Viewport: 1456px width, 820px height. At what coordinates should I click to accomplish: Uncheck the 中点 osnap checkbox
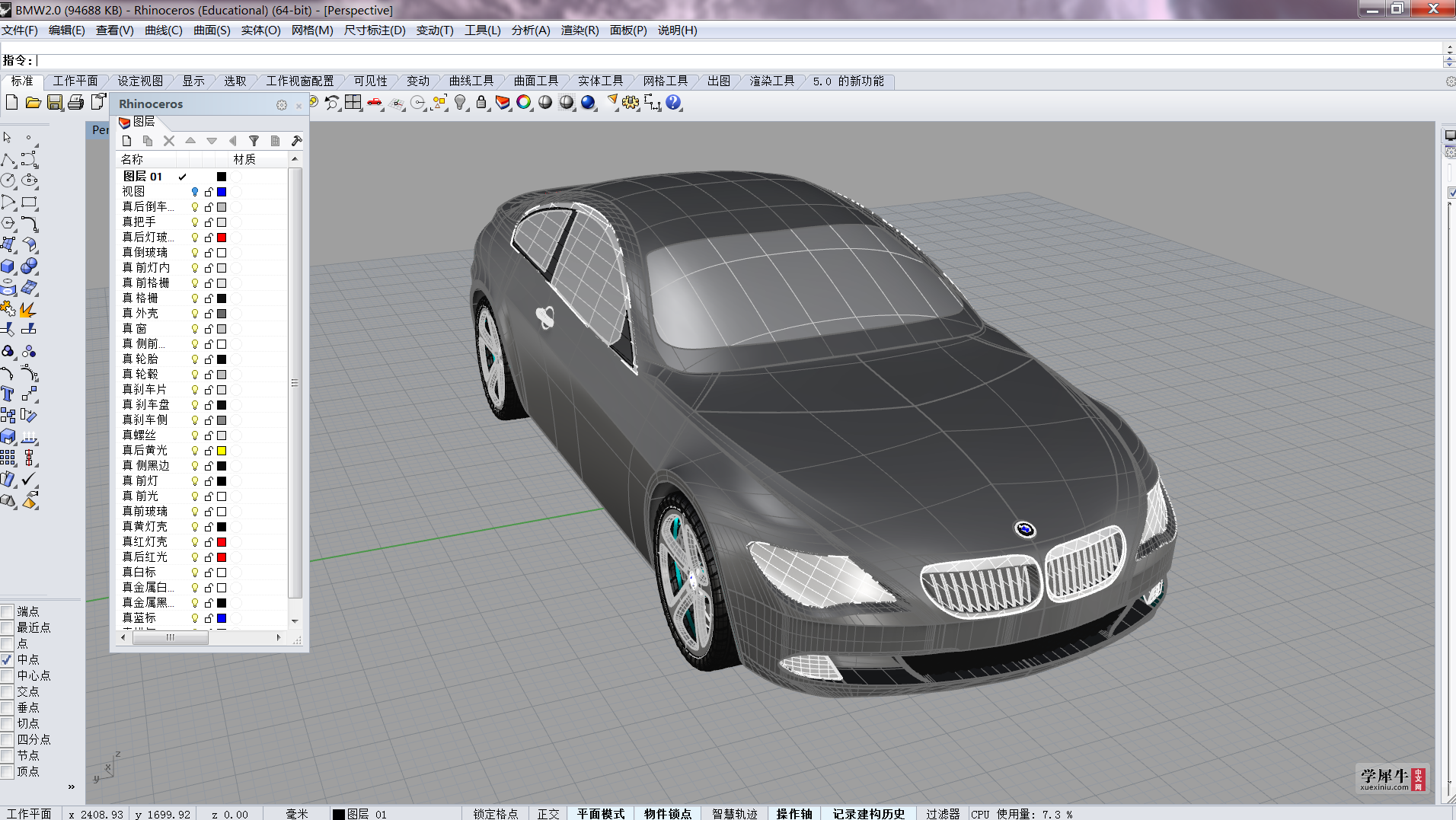coord(8,659)
